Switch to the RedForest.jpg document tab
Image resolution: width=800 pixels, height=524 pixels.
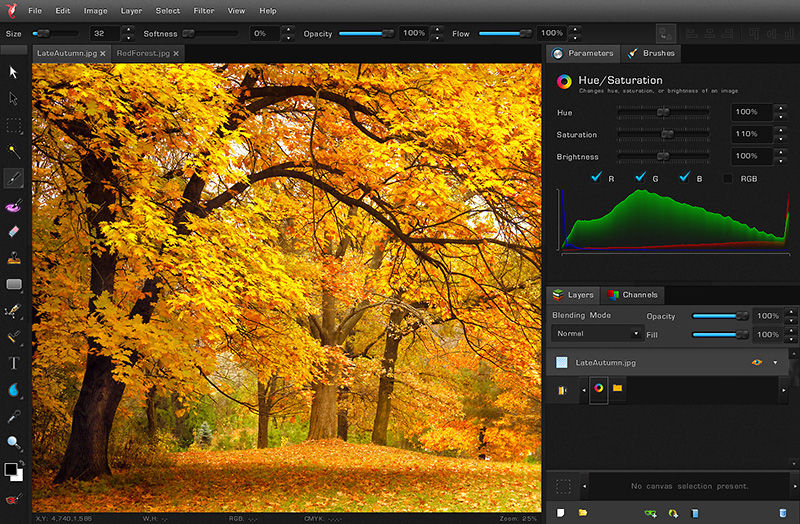(x=142, y=52)
